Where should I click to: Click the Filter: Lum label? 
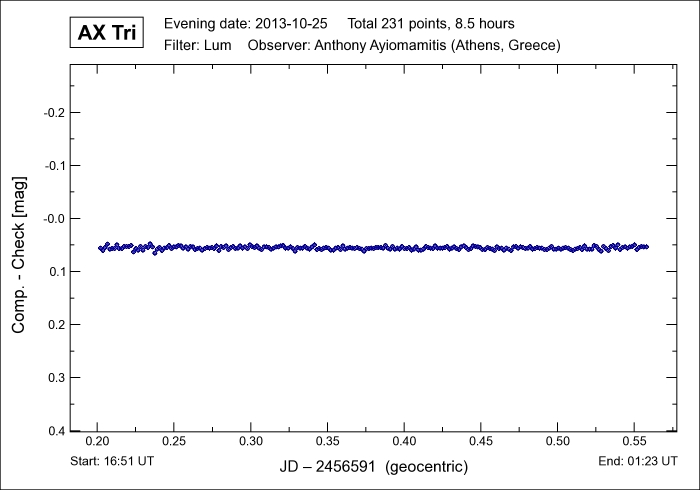coord(197,45)
